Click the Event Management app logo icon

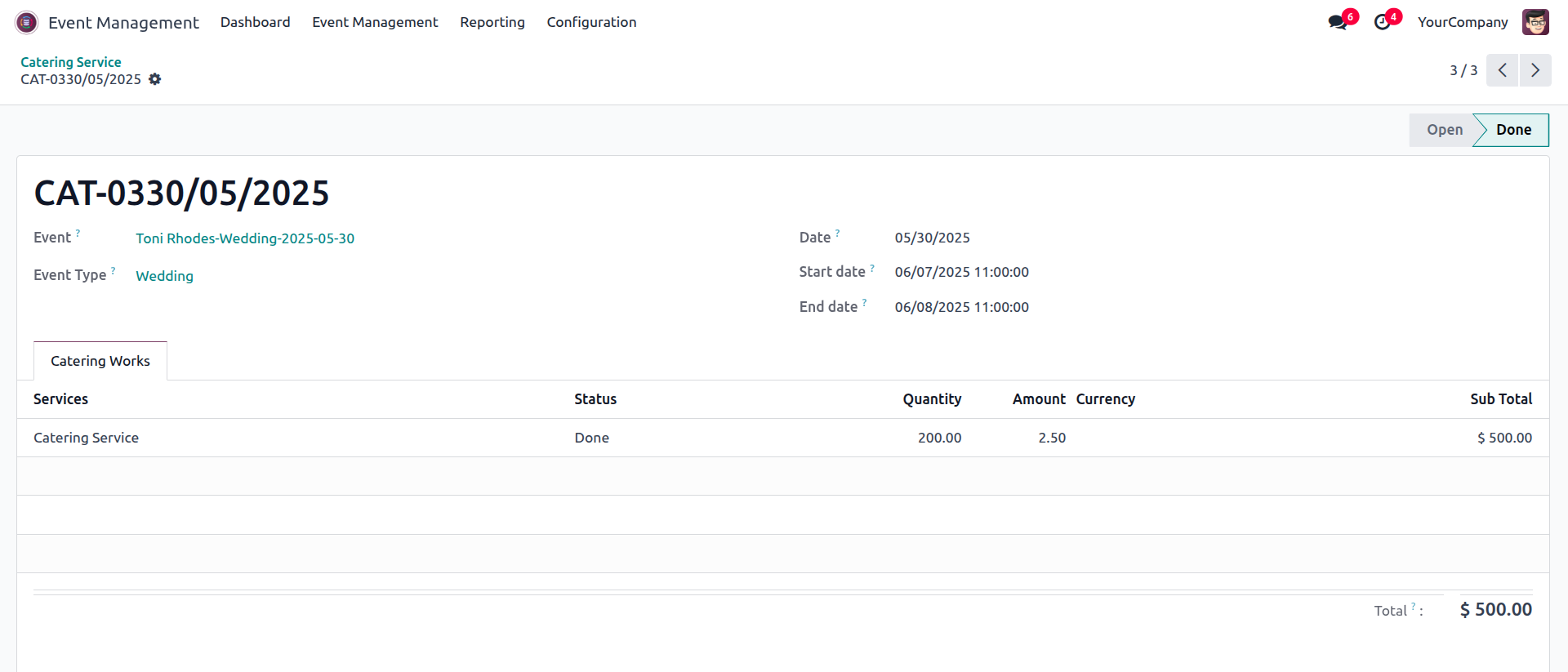click(26, 22)
